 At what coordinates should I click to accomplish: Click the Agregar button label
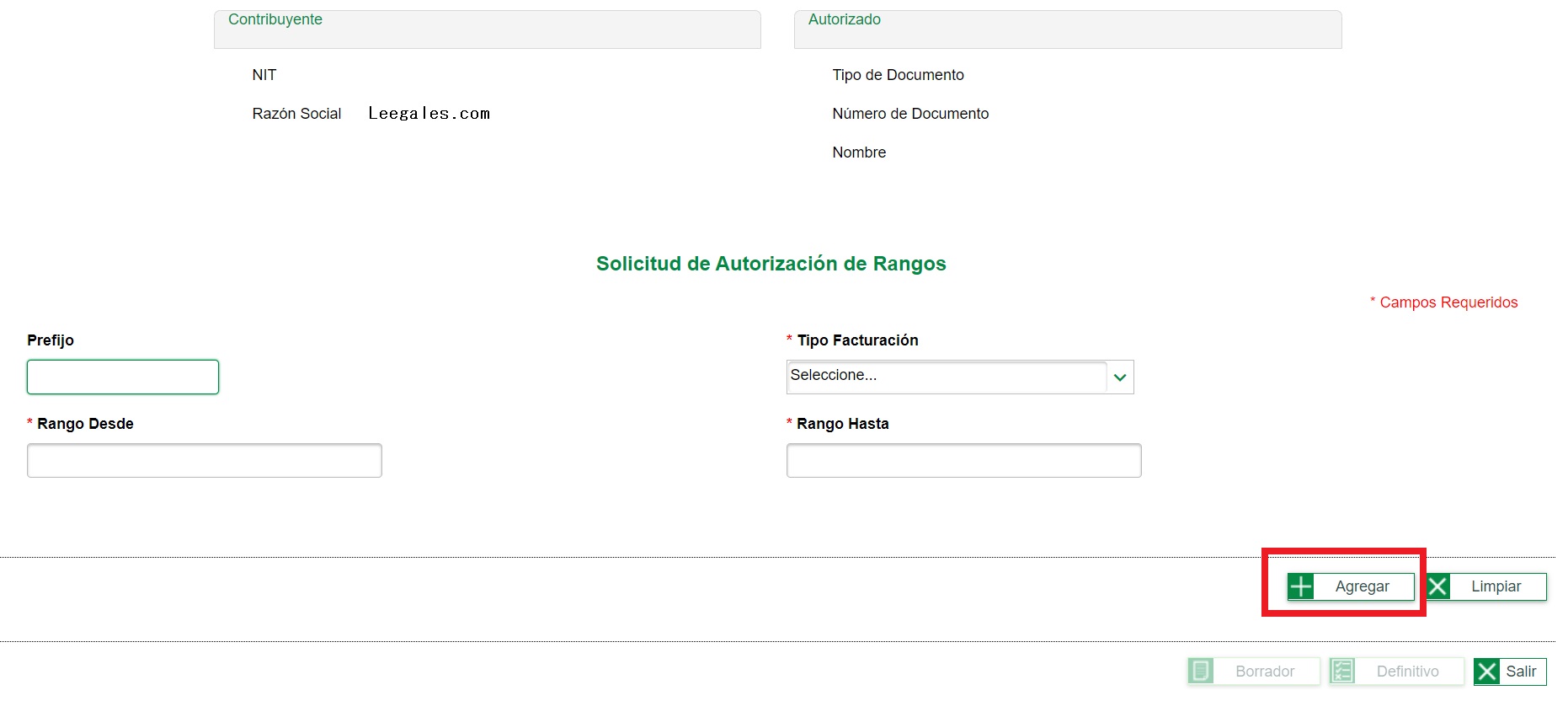point(1362,586)
